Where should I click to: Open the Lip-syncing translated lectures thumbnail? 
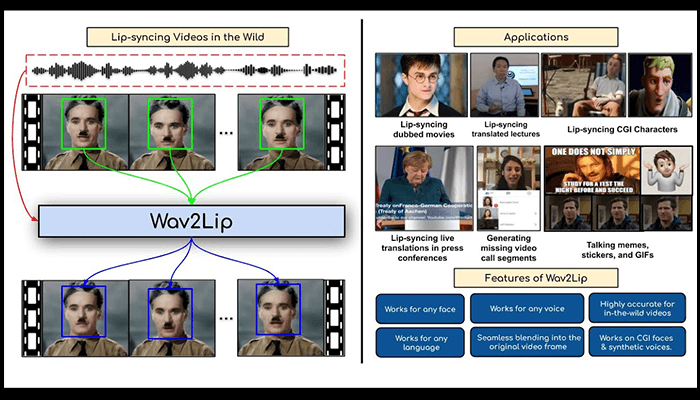pyautogui.click(x=502, y=84)
